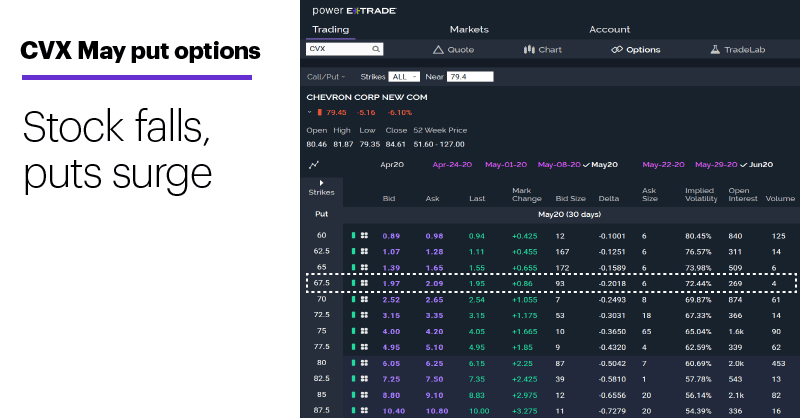
Task: Click the 0.89 bid on strike 60
Action: coord(391,236)
